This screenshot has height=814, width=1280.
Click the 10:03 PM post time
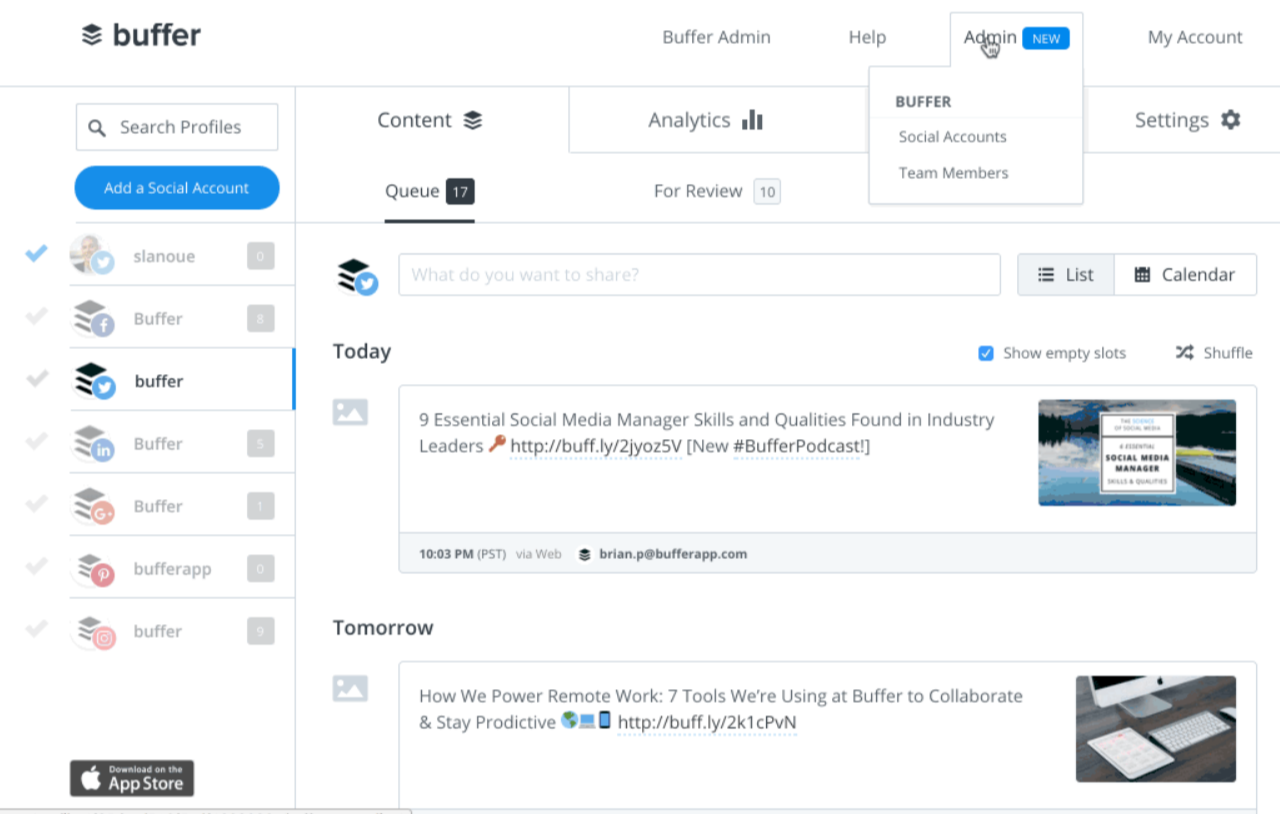[445, 554]
